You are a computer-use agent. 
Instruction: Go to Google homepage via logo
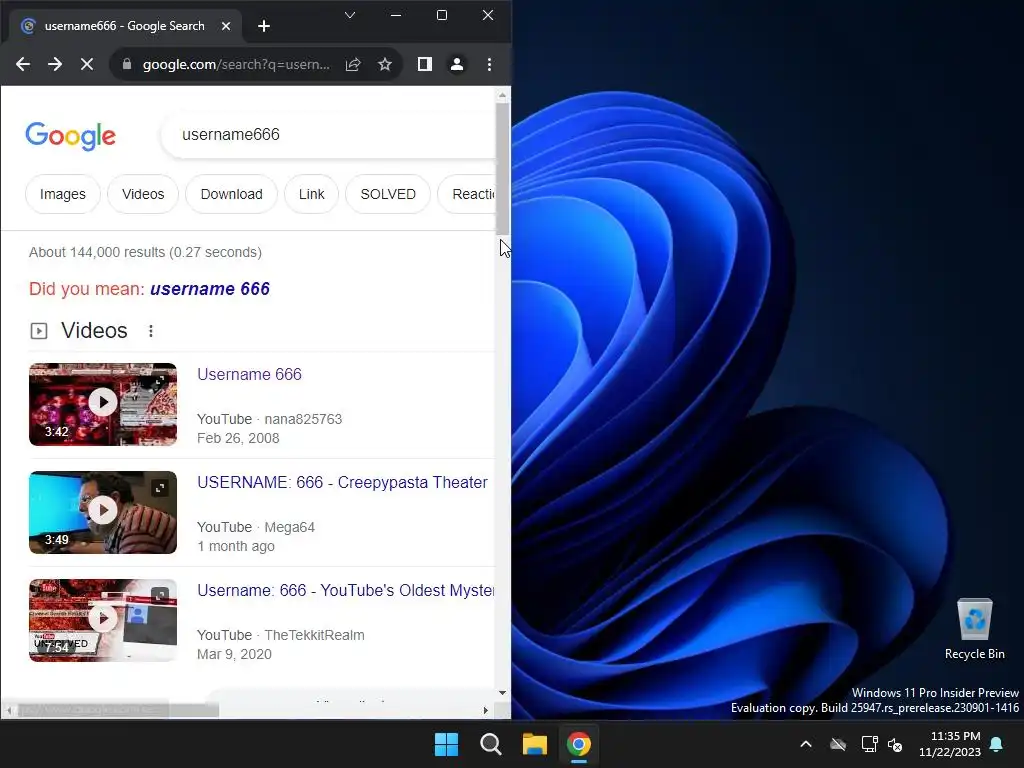point(71,136)
